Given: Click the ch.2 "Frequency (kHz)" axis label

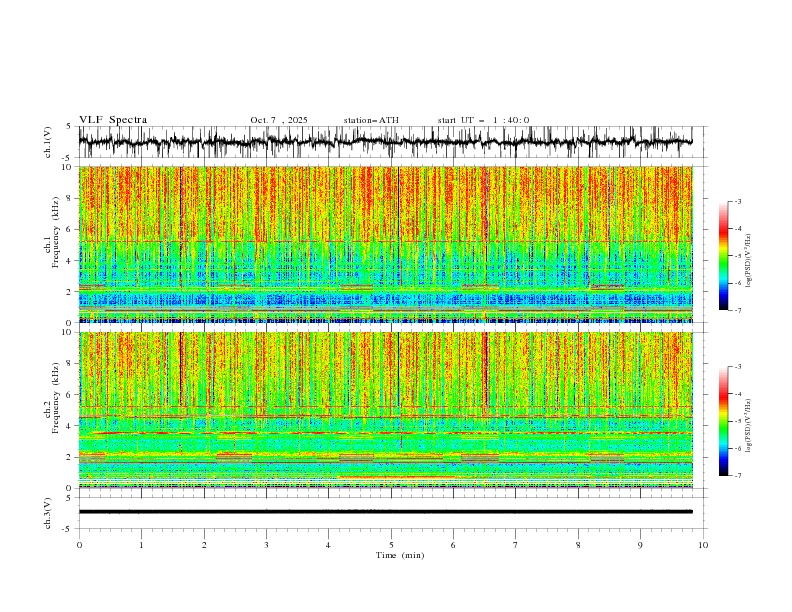Looking at the screenshot, I should (56, 398).
